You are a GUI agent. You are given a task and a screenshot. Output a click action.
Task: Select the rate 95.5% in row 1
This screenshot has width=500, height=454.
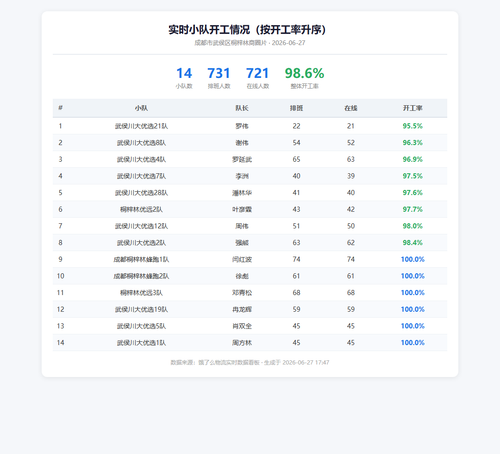tap(413, 126)
